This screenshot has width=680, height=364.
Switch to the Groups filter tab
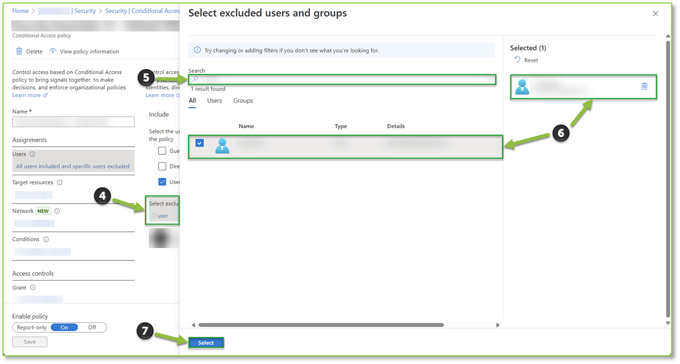tap(243, 100)
